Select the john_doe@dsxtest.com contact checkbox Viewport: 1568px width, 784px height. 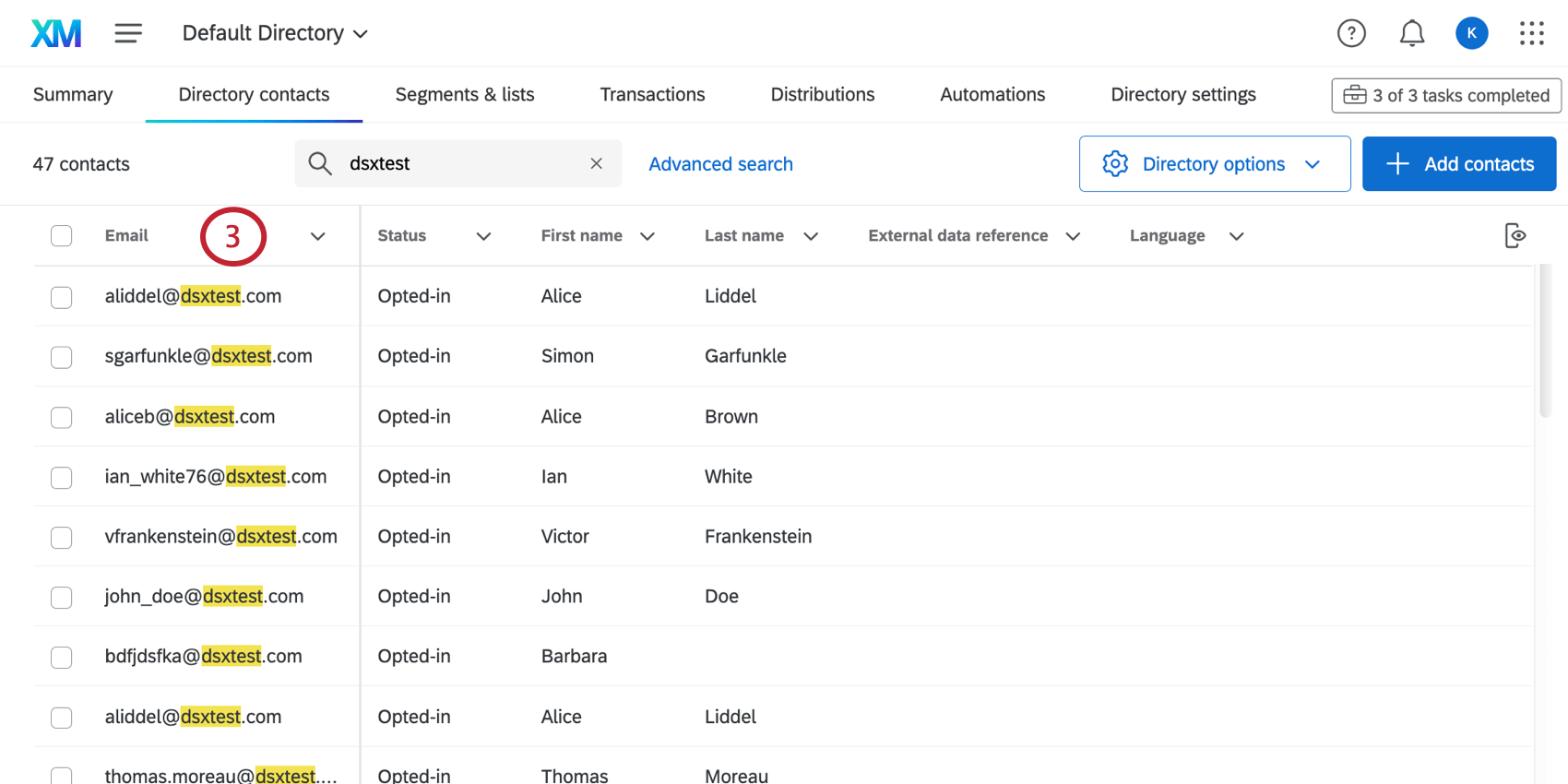tap(62, 598)
